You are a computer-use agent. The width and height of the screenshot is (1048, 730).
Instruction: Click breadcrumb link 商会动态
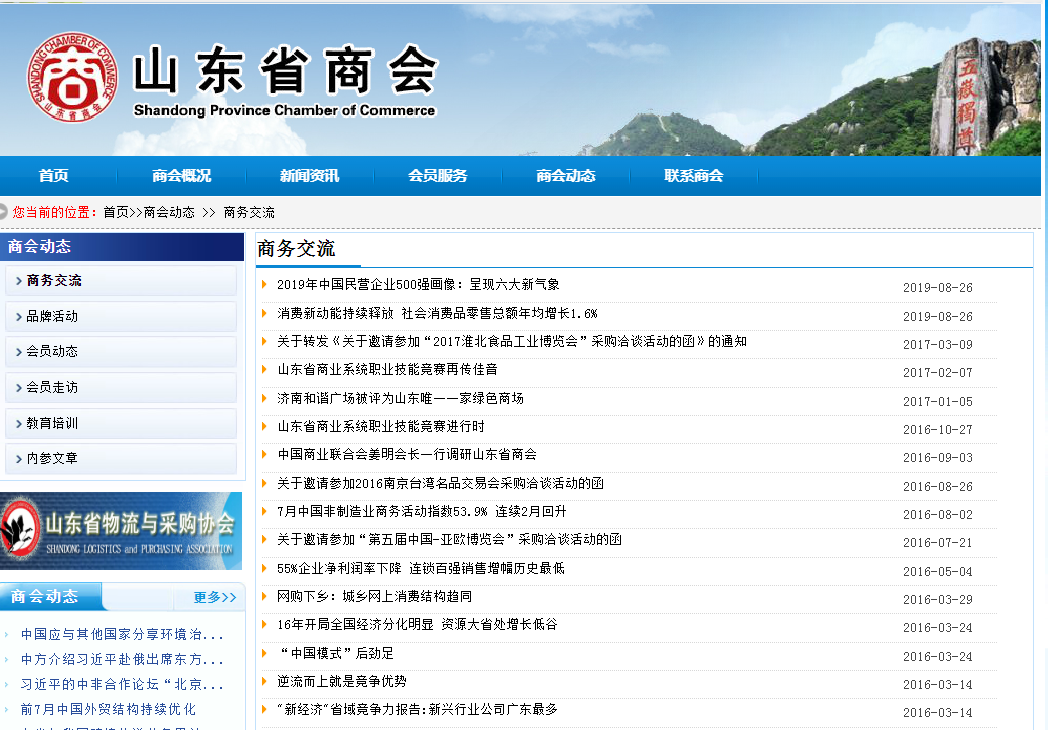[169, 212]
